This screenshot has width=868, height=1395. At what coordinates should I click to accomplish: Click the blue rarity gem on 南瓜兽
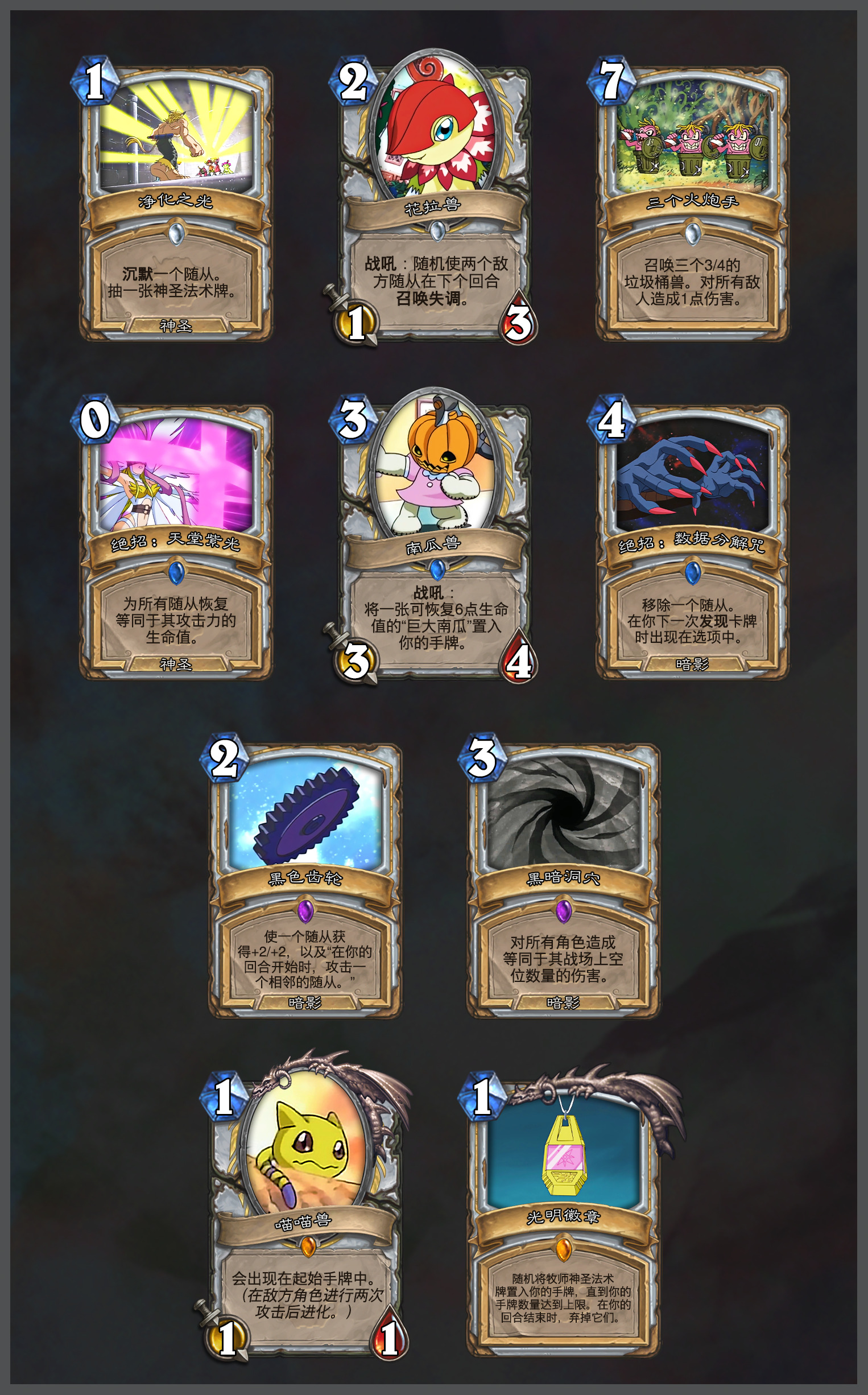[437, 570]
